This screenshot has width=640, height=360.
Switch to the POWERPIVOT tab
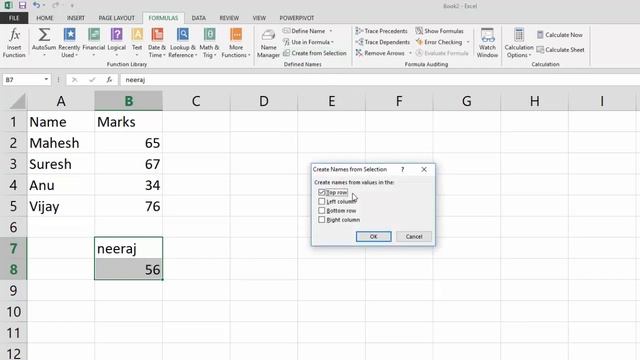(297, 18)
